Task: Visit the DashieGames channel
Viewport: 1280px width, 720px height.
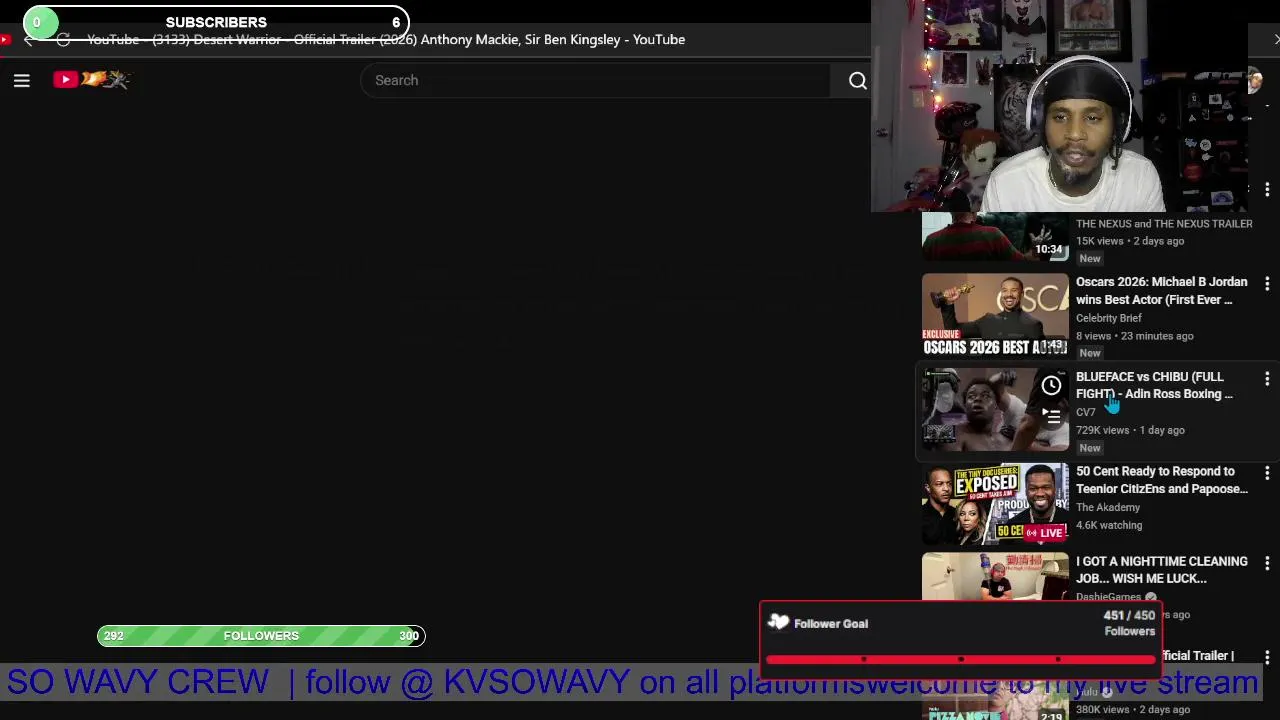Action: pos(1108,597)
